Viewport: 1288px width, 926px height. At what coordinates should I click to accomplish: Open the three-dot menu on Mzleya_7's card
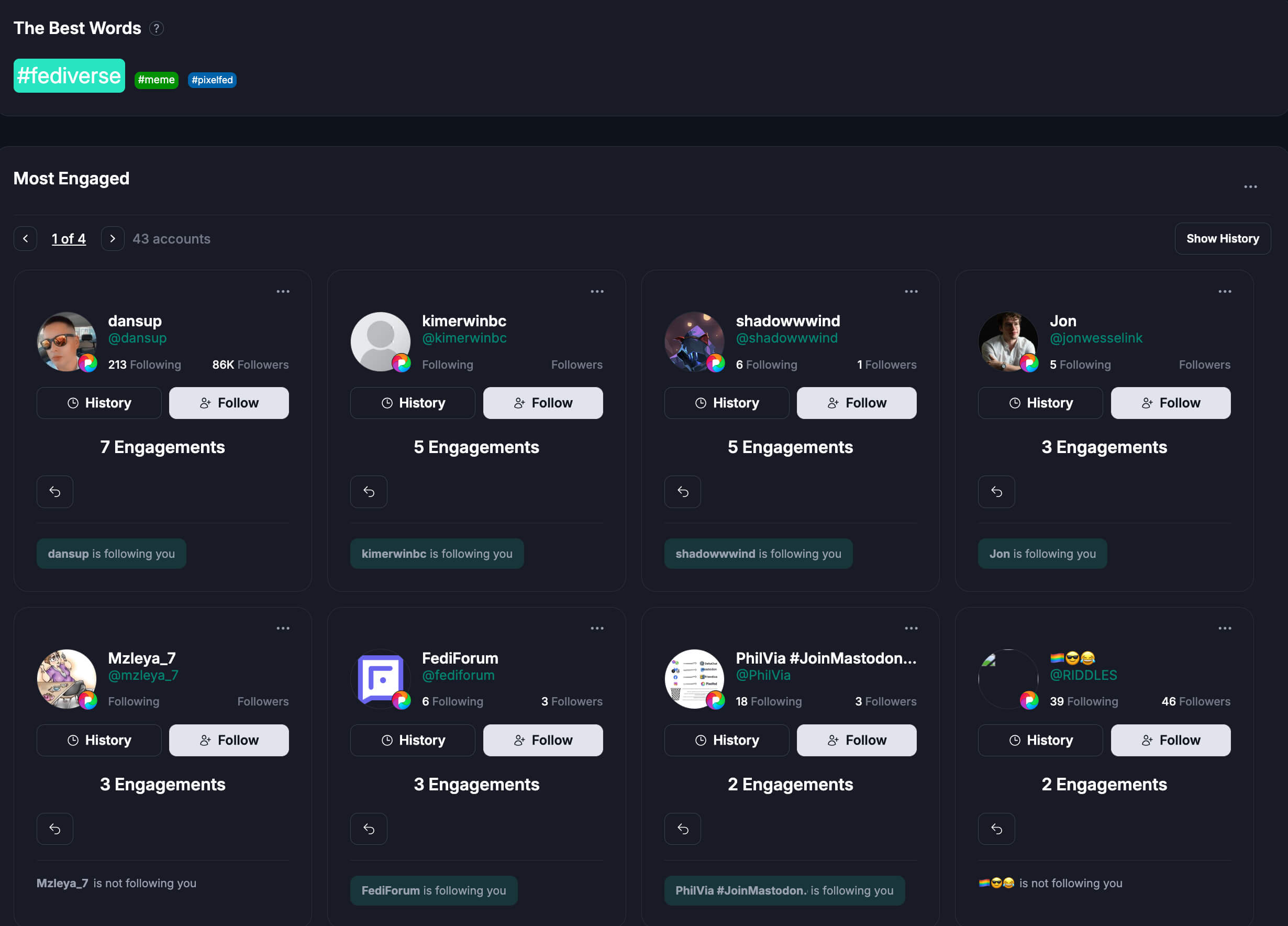pos(283,629)
